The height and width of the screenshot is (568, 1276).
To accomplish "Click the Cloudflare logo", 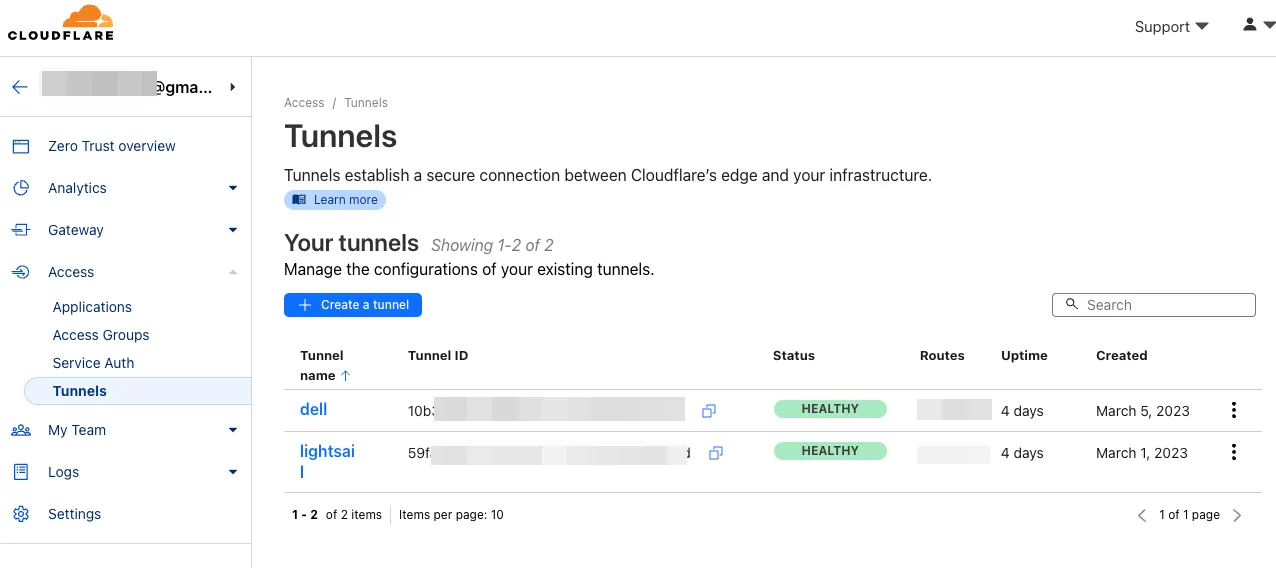I will [x=61, y=24].
